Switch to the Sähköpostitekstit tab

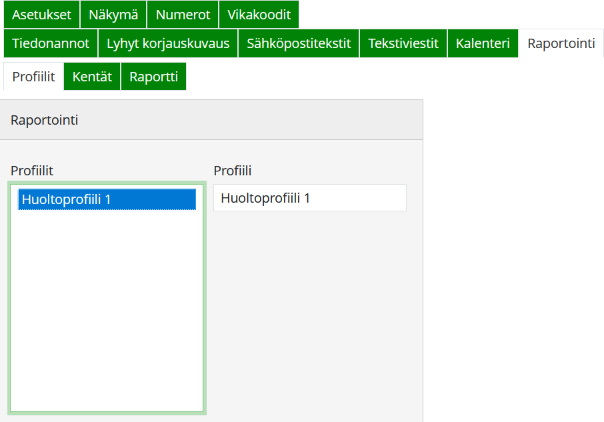tap(298, 43)
